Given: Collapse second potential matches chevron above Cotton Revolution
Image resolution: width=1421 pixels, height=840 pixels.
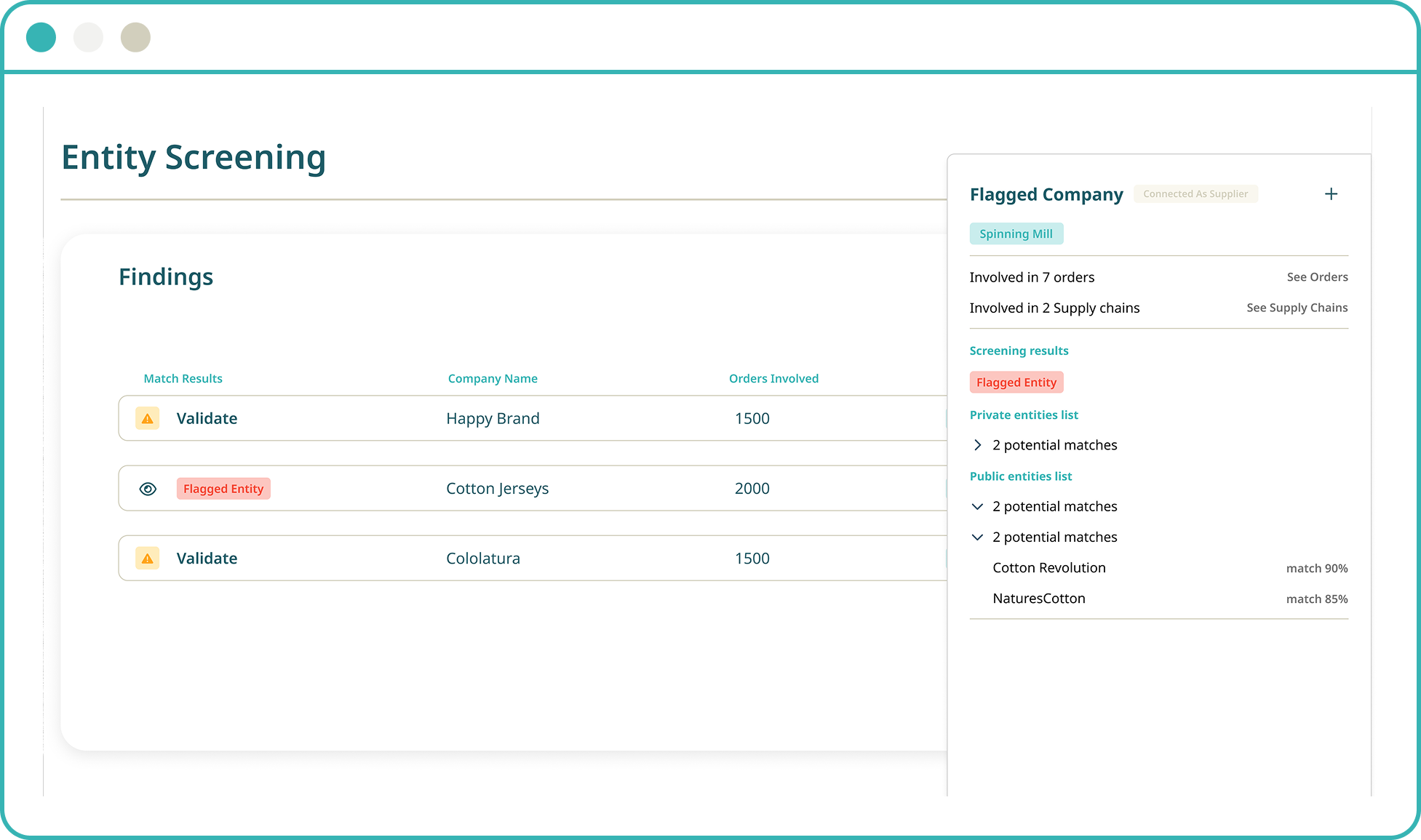Looking at the screenshot, I should click(x=977, y=537).
